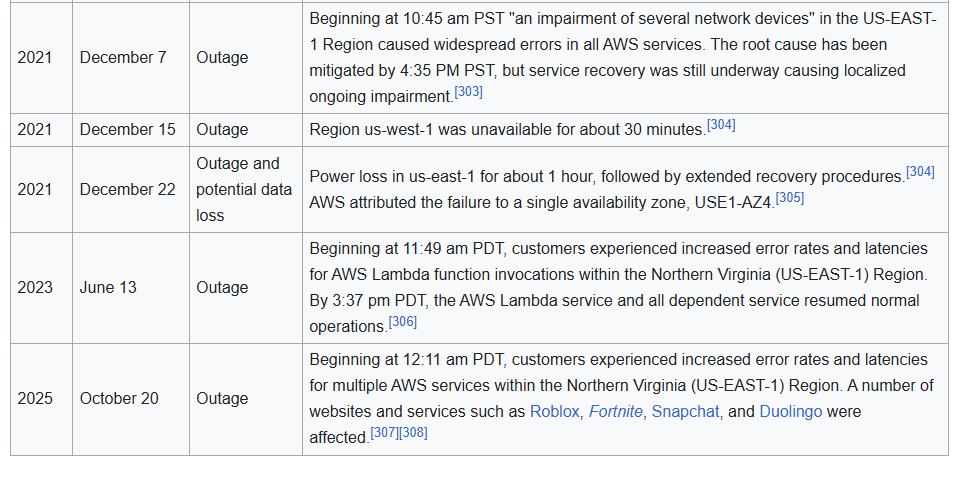This screenshot has width=963, height=478.
Task: Click the June 13 date cell
Action: (108, 287)
